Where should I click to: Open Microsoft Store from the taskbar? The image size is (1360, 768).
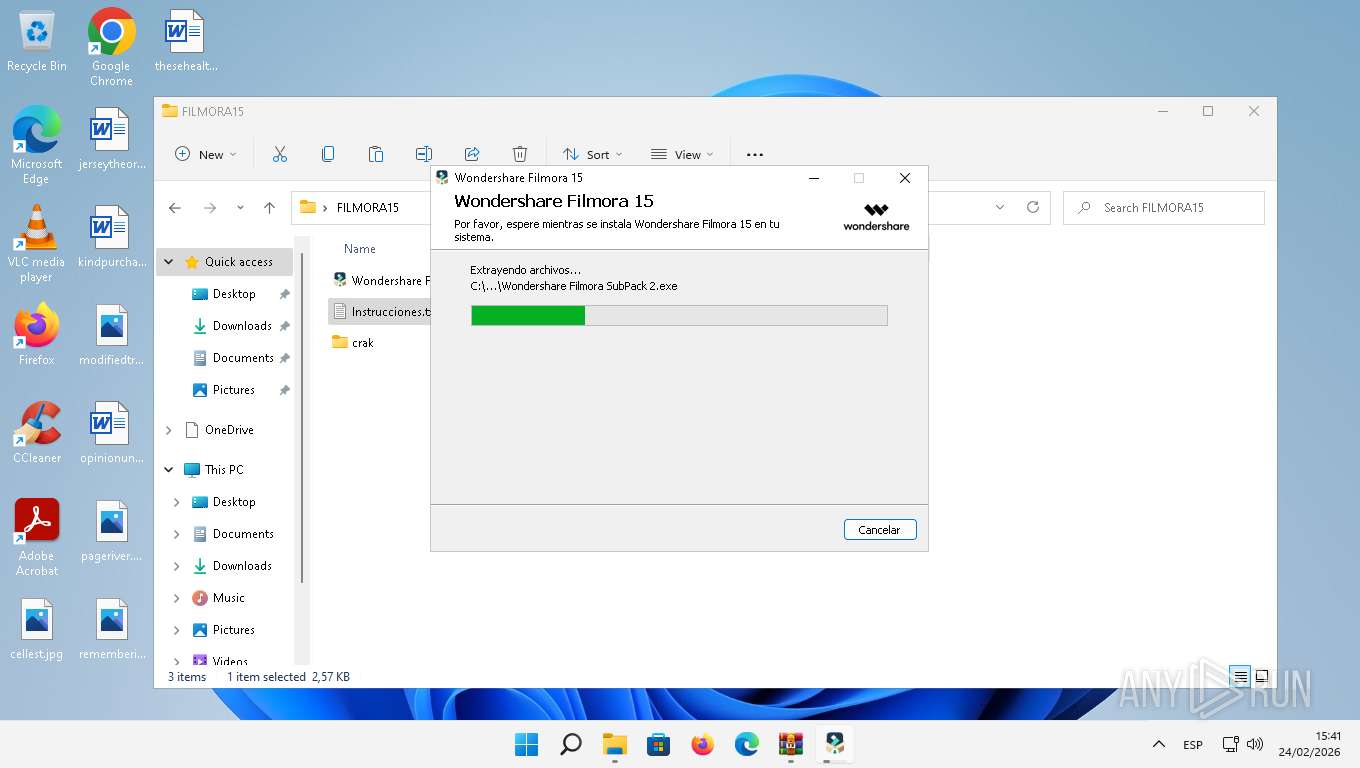[658, 744]
